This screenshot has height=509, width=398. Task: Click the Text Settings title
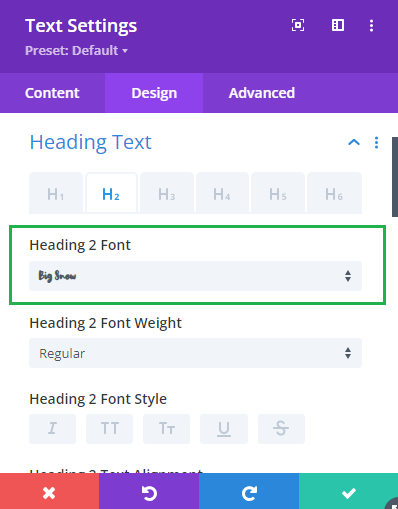(x=81, y=26)
